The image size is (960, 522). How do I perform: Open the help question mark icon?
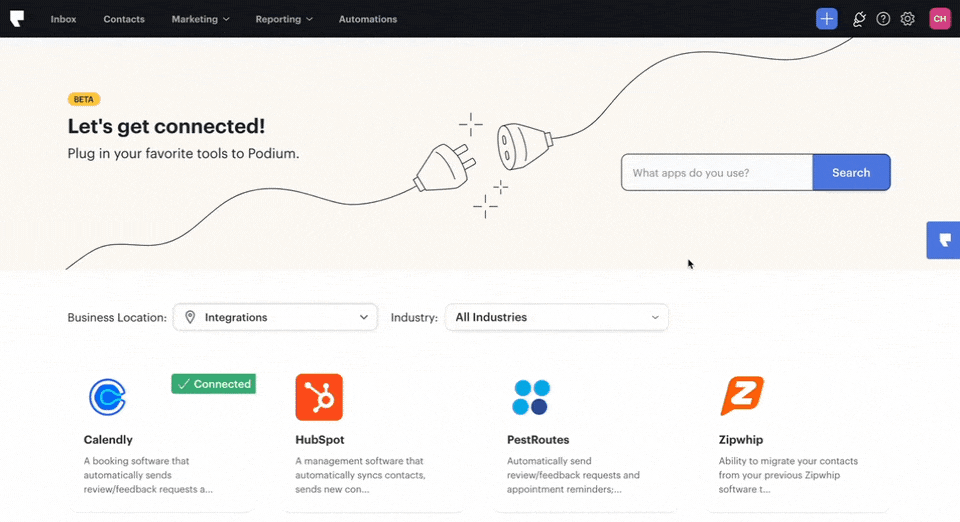pos(883,19)
